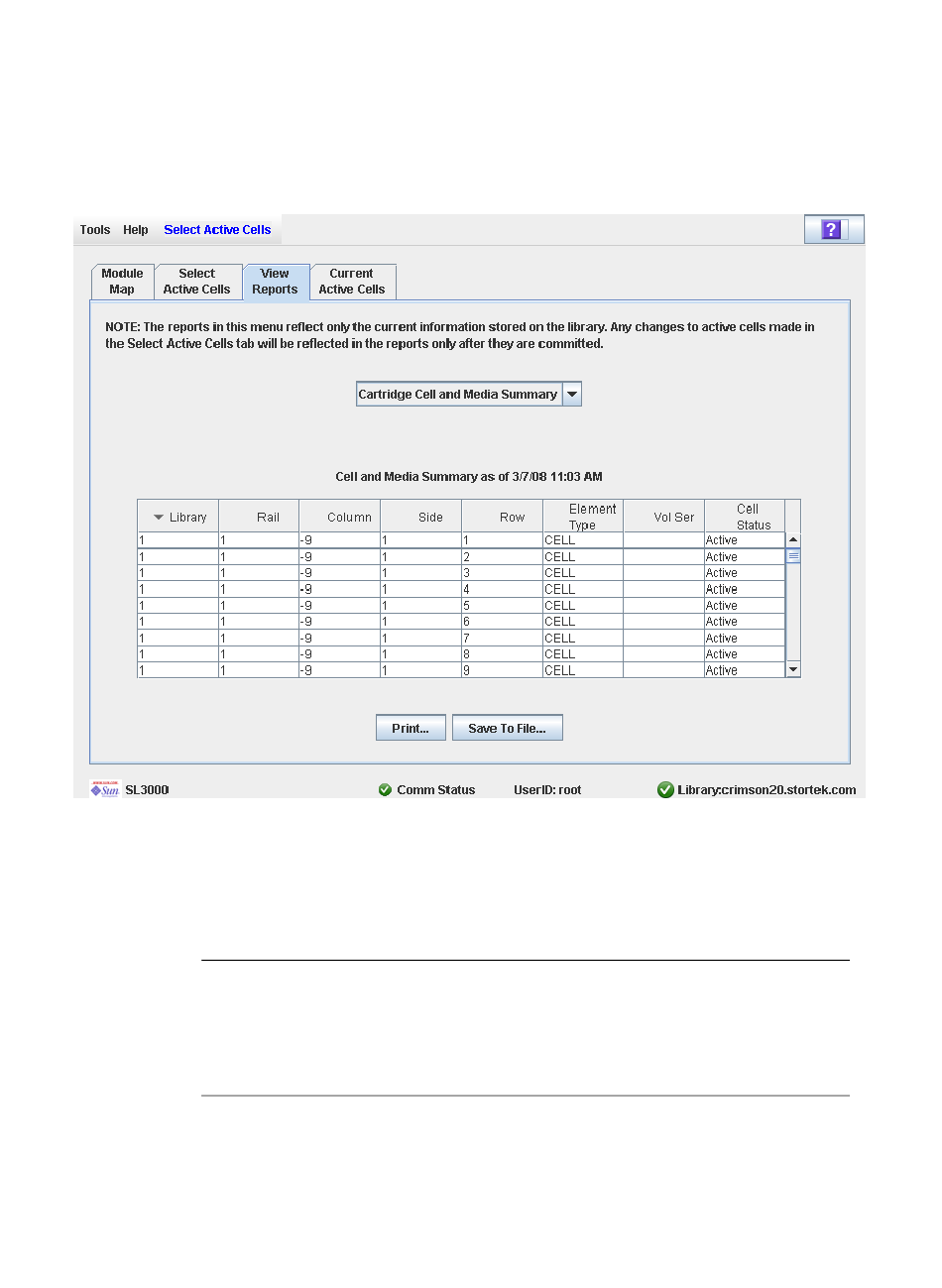Click the green Comm Status check icon
942x1288 pixels.
[x=385, y=790]
